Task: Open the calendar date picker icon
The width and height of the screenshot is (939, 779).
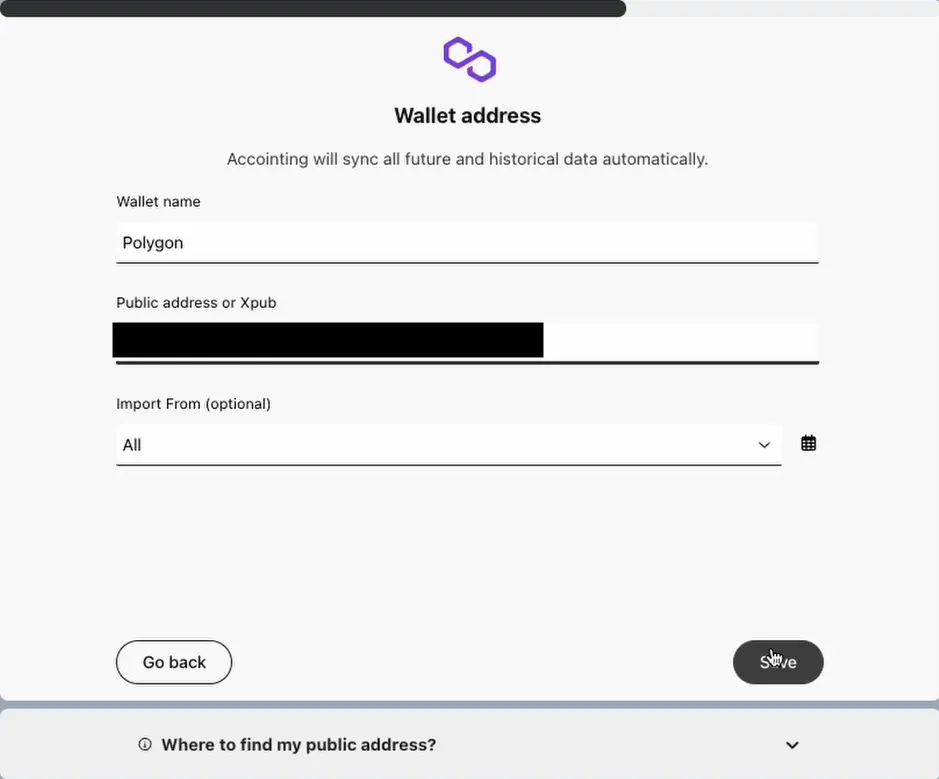Action: tap(809, 443)
